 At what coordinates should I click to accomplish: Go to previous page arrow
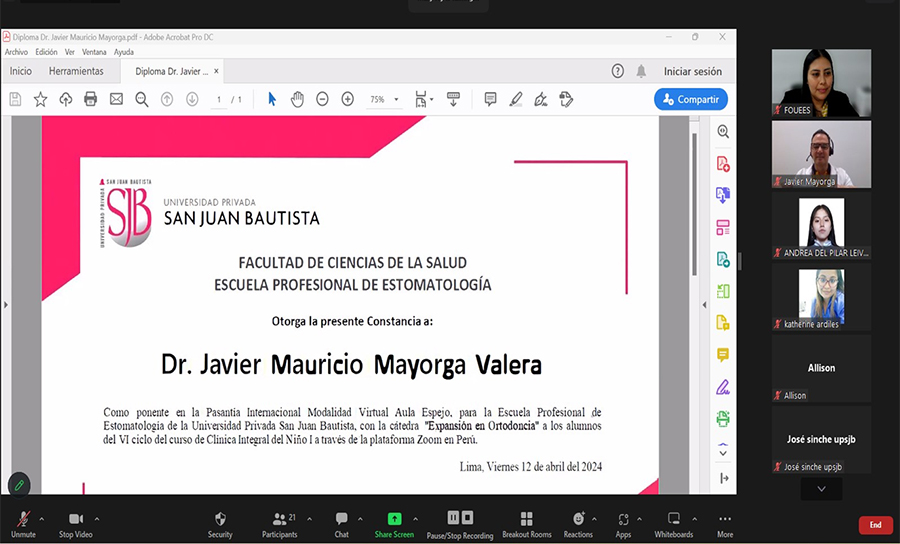[167, 99]
